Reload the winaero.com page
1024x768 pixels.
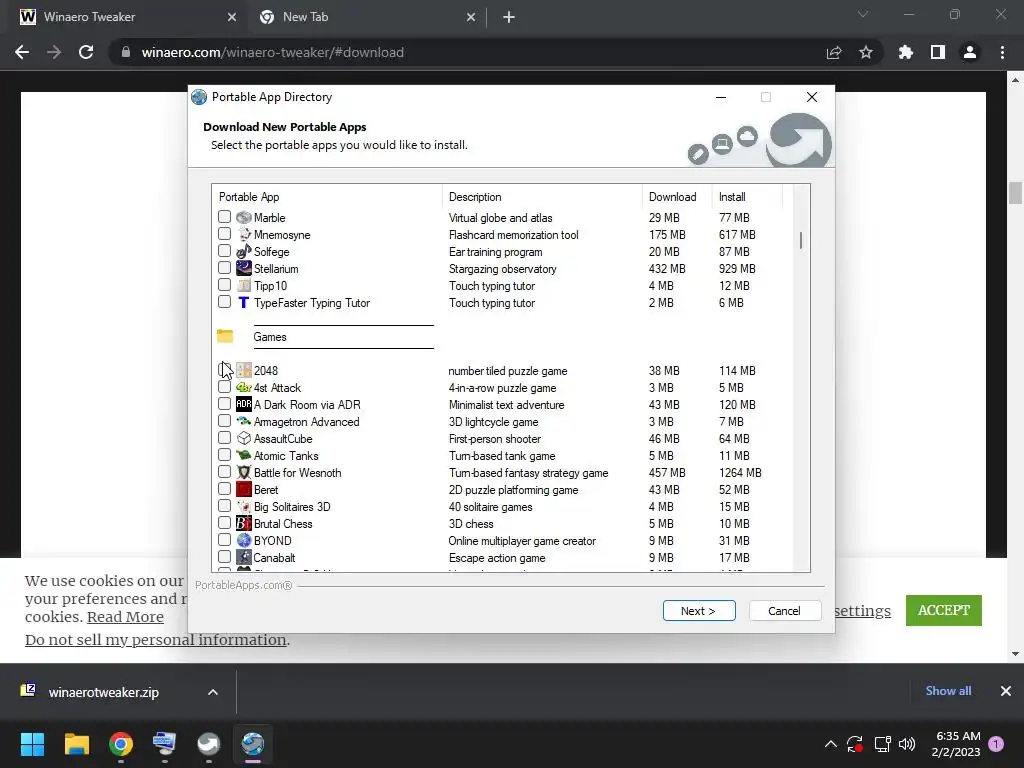86,52
